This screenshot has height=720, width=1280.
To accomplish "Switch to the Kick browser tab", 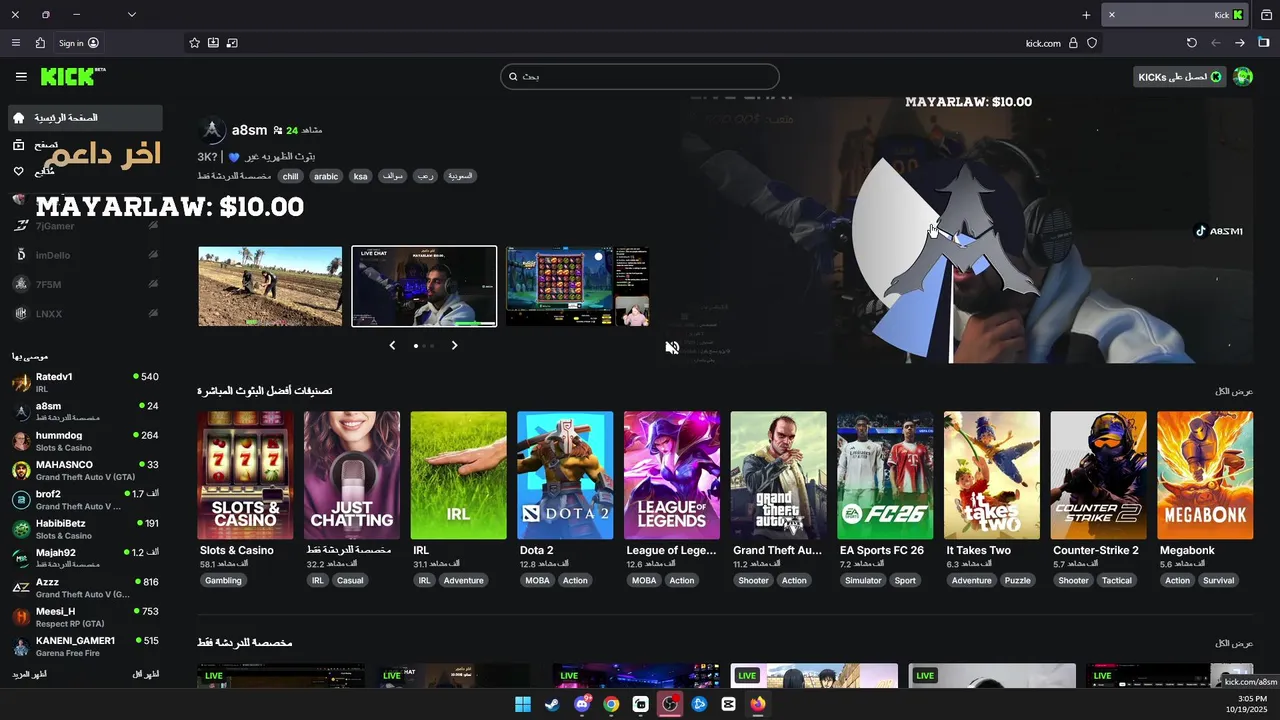I will [1173, 15].
